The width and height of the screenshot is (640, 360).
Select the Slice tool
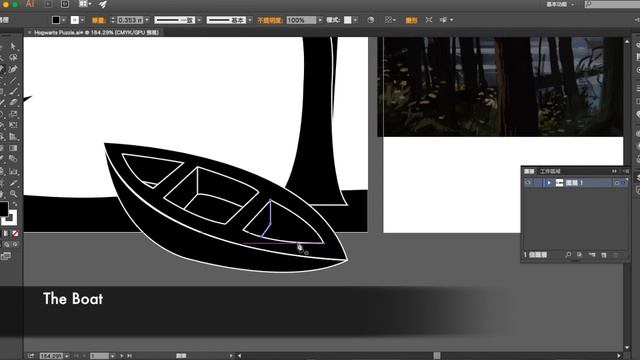click(13, 183)
